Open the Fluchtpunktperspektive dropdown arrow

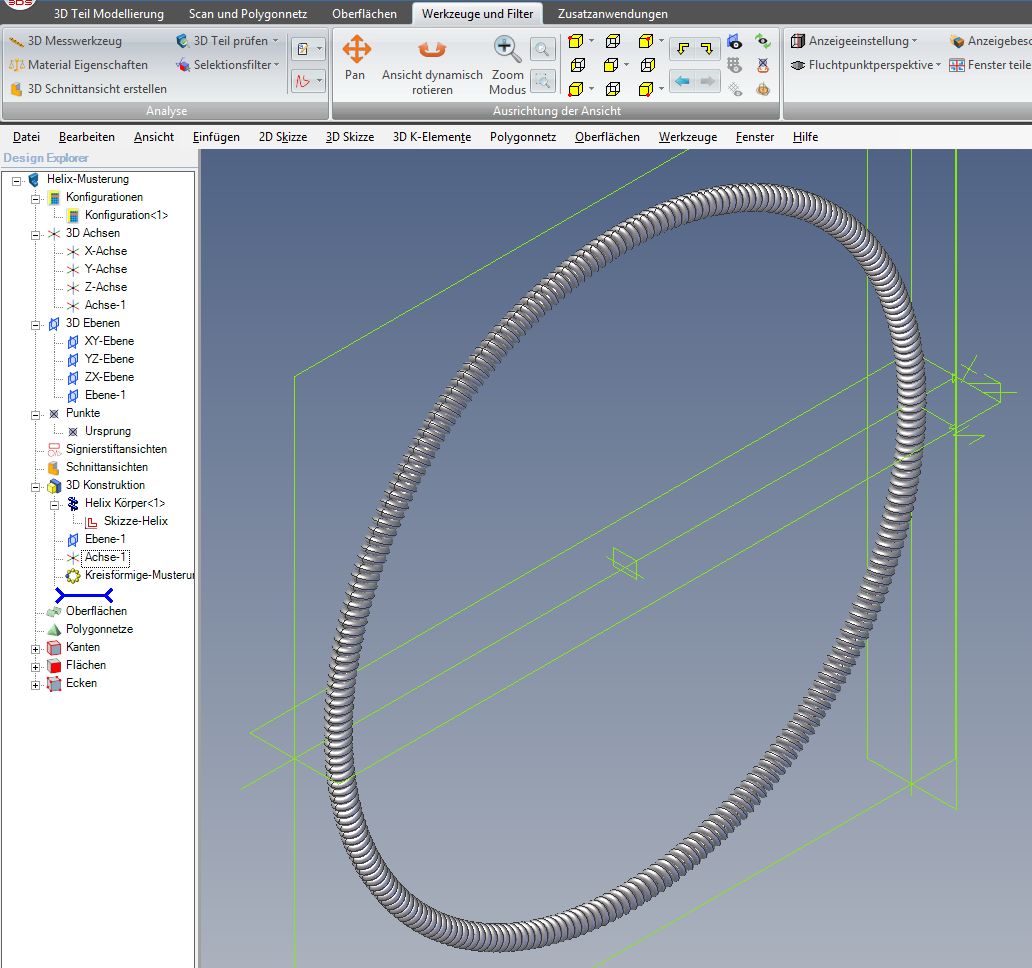point(938,64)
